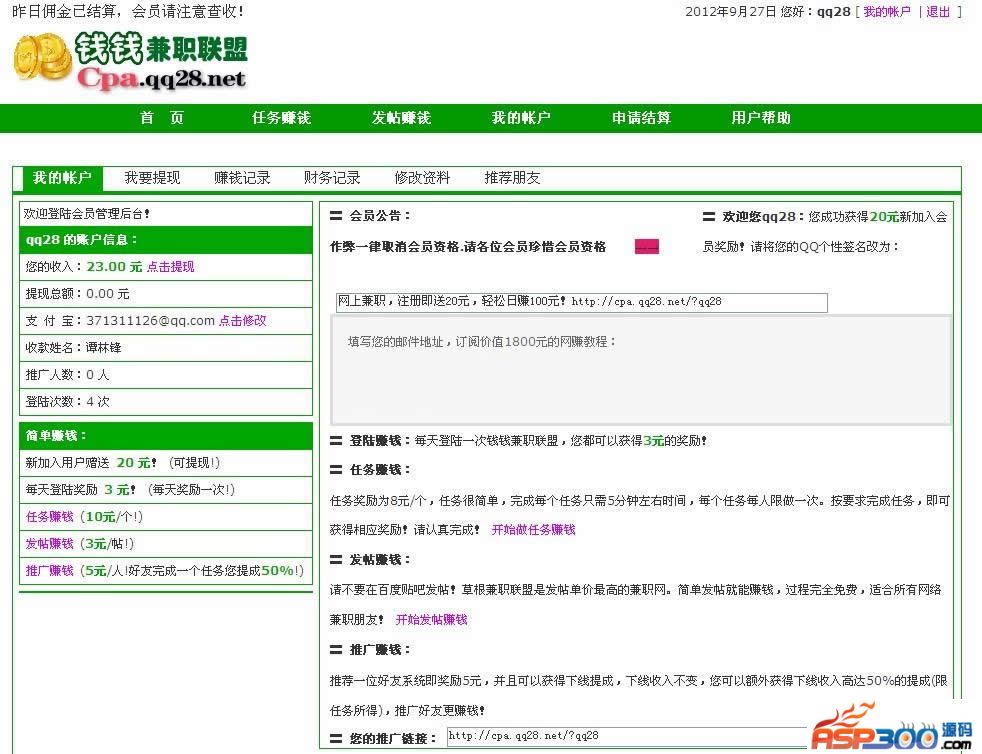Switch to the 赚钱记录 tab
This screenshot has width=982, height=754.
coord(242,178)
